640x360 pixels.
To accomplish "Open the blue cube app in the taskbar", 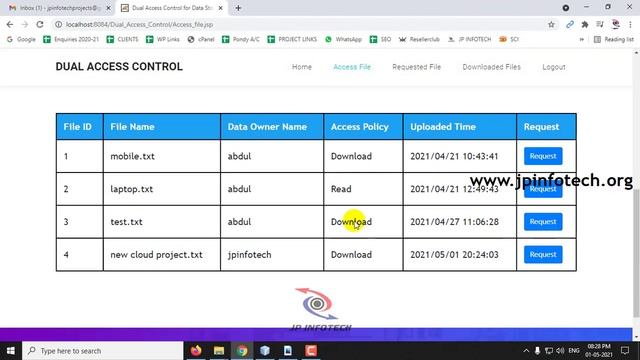I will tap(265, 351).
